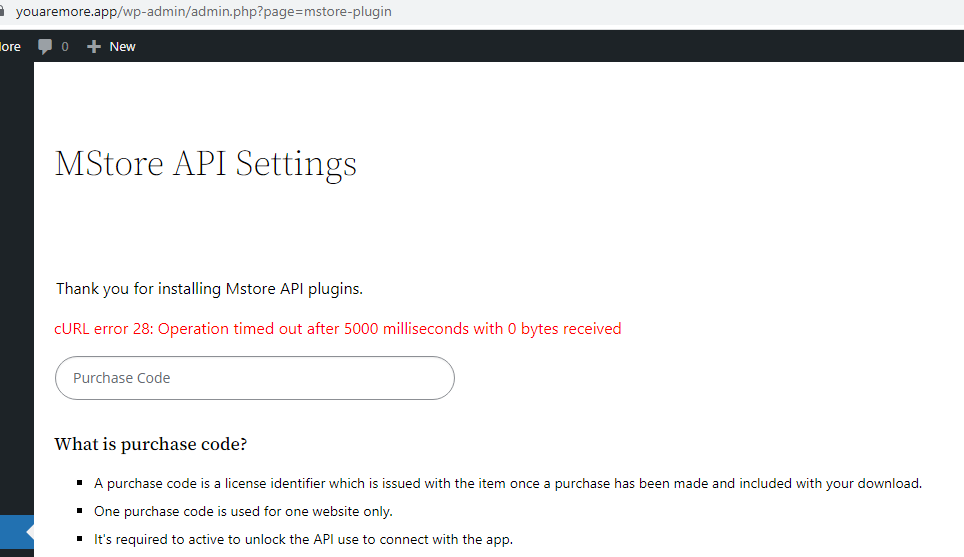Click the browser URL address text
Image resolution: width=964 pixels, height=557 pixels.
point(203,12)
